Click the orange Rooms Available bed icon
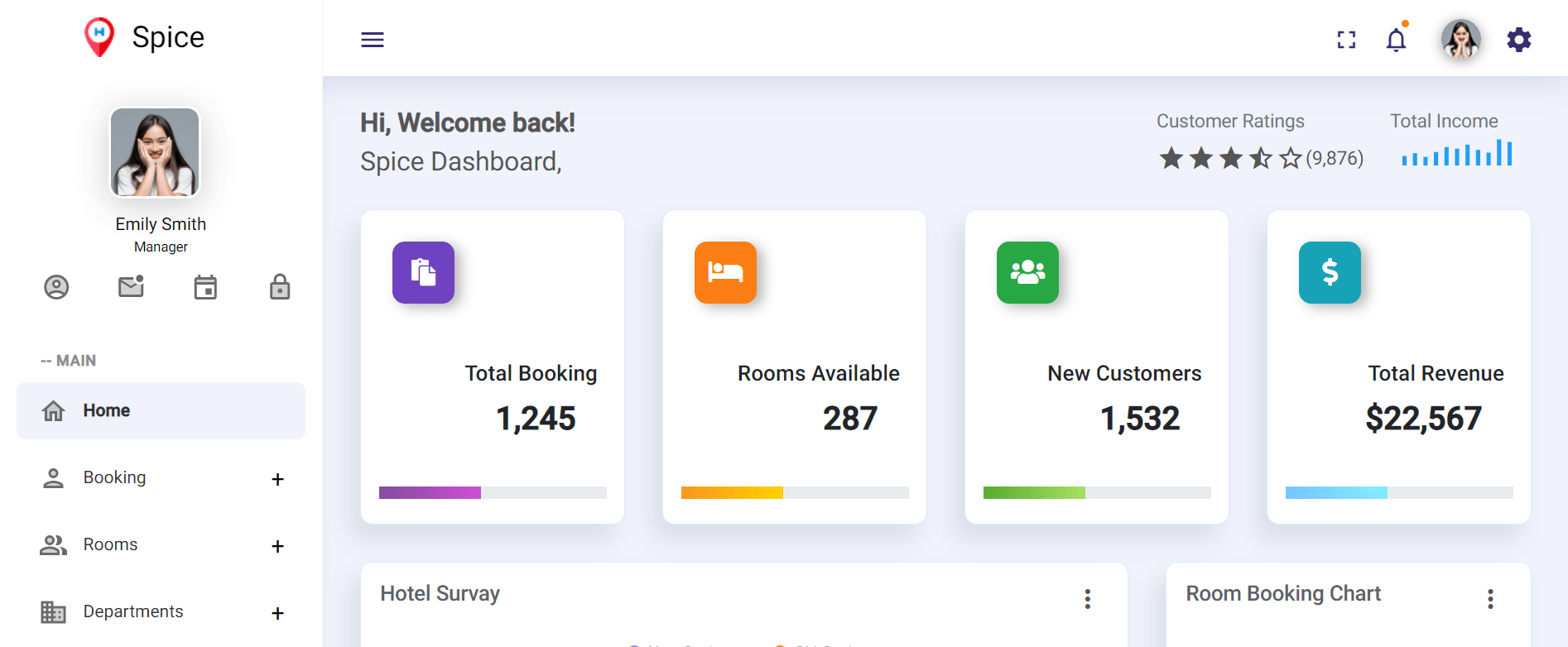 tap(725, 272)
